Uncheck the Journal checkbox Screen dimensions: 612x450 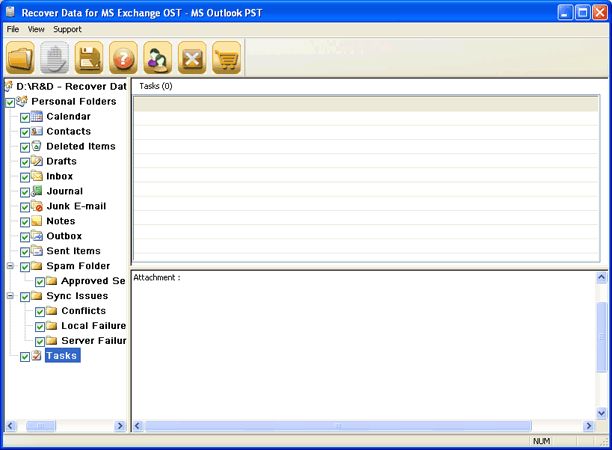25,192
